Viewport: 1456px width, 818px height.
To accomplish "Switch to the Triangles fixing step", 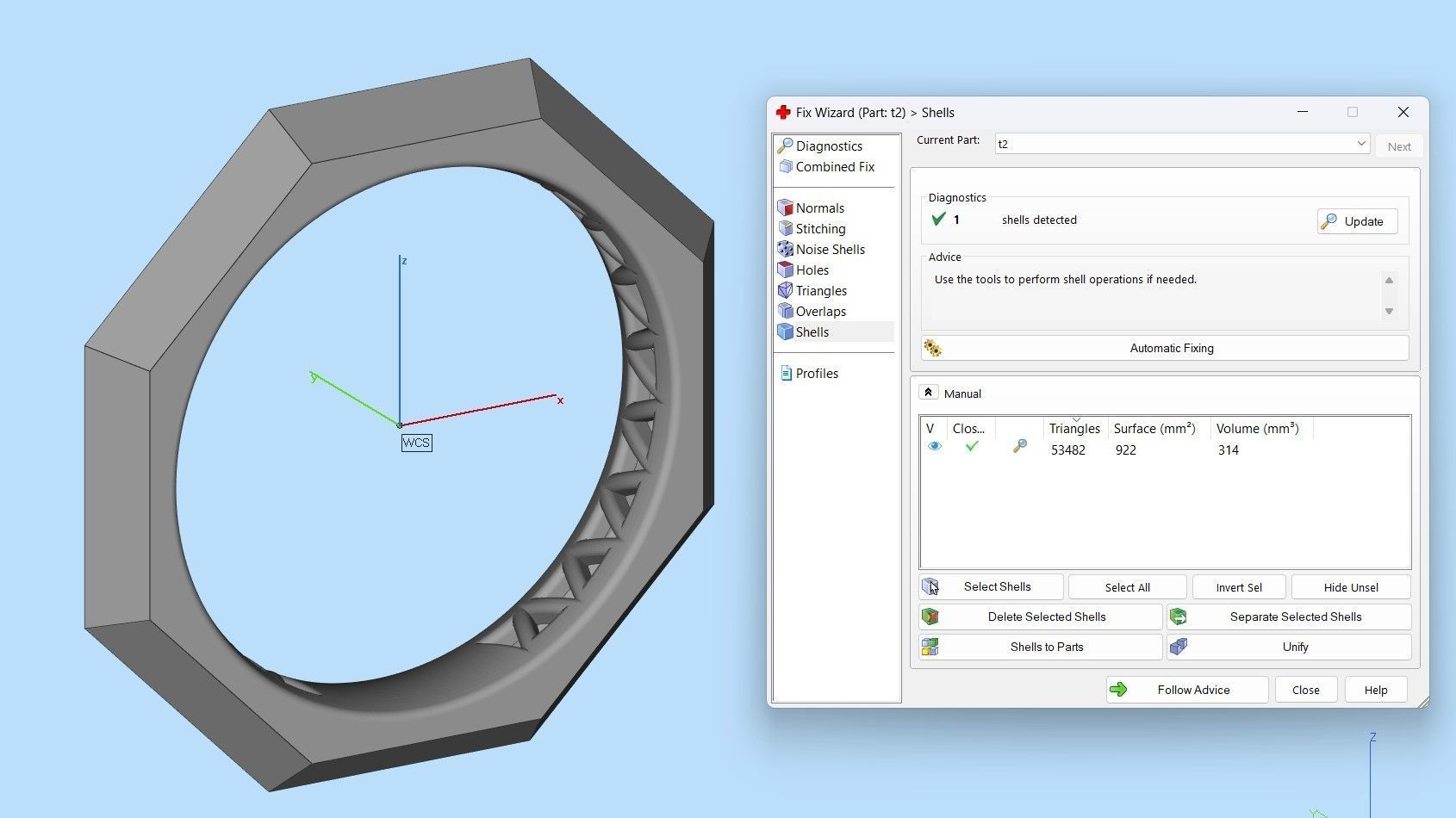I will click(x=812, y=291).
